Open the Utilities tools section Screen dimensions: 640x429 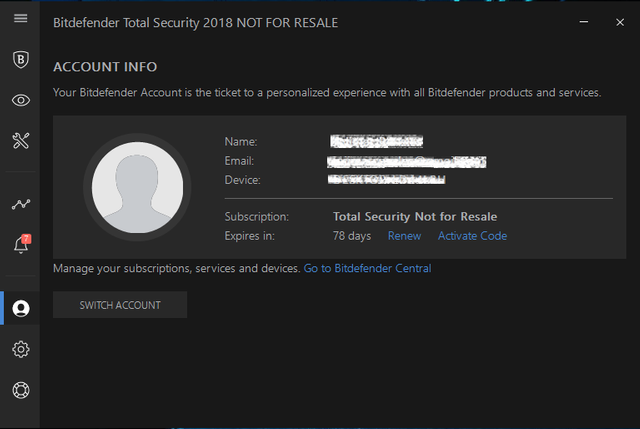[x=20, y=140]
